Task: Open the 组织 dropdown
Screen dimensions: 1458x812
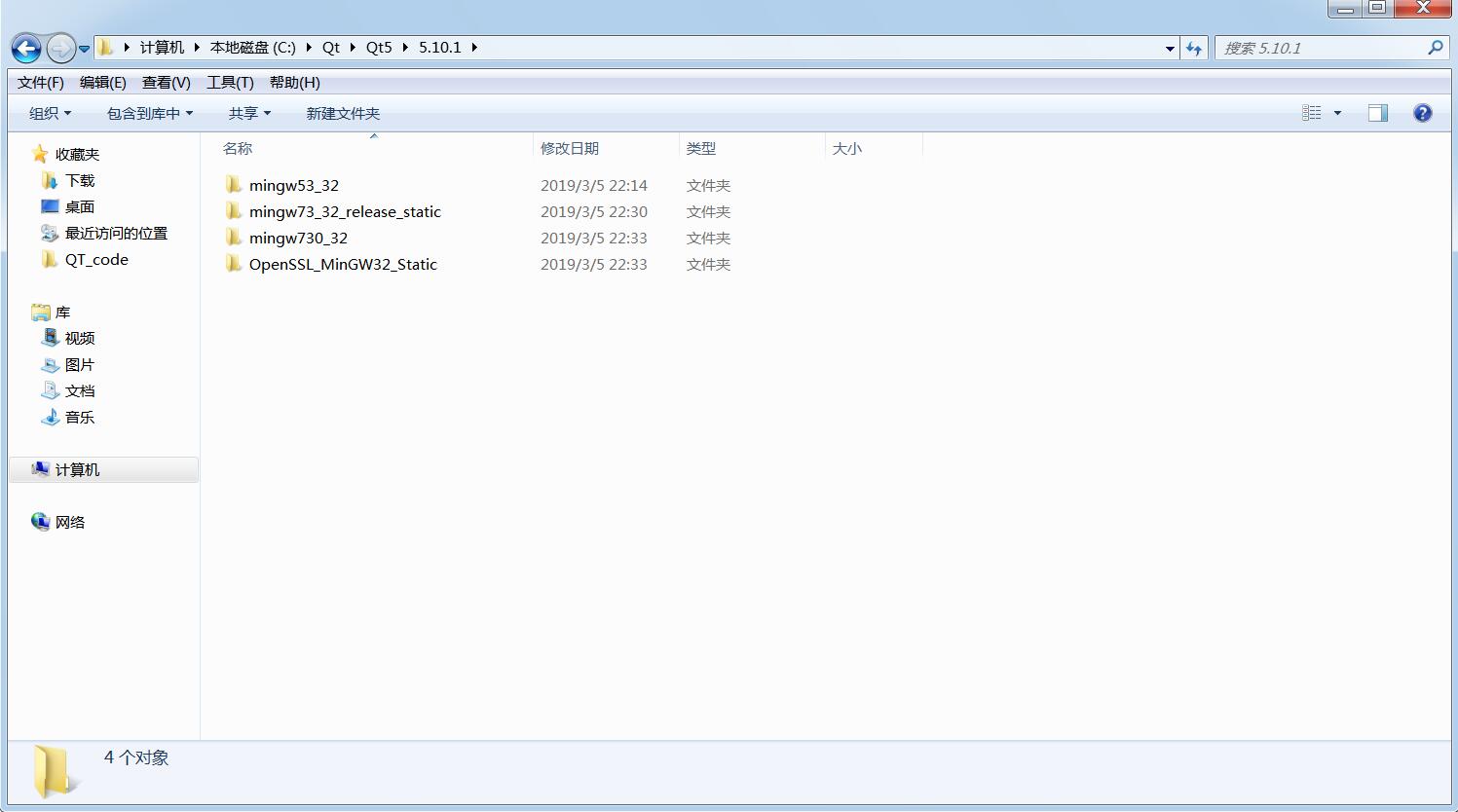Action: (51, 114)
